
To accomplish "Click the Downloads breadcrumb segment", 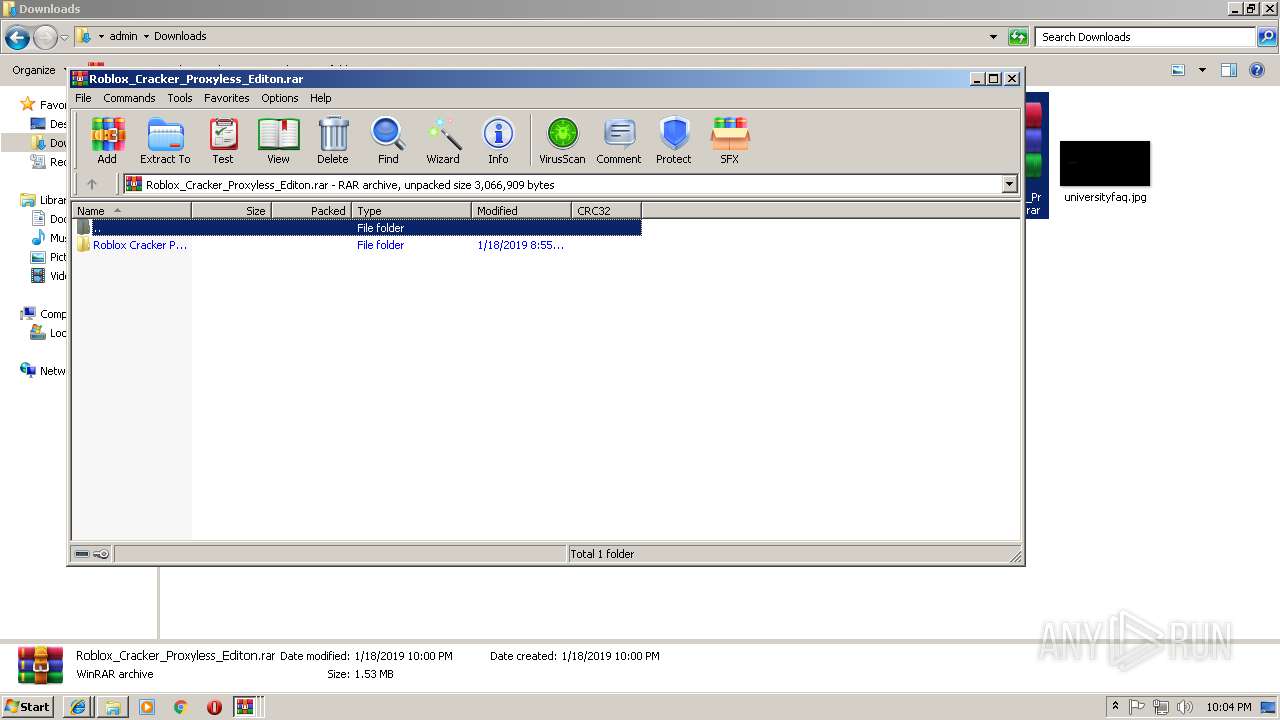I will coord(180,36).
